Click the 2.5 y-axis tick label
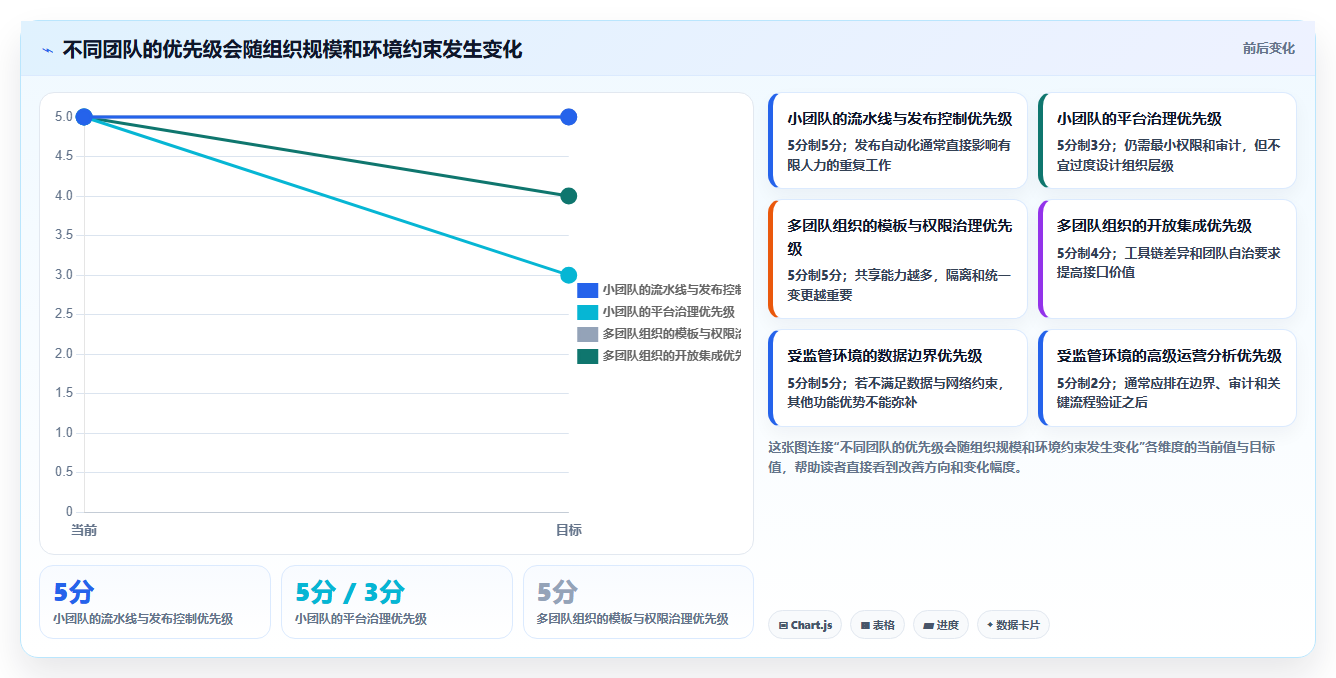Viewport: 1336px width, 678px height. click(64, 314)
